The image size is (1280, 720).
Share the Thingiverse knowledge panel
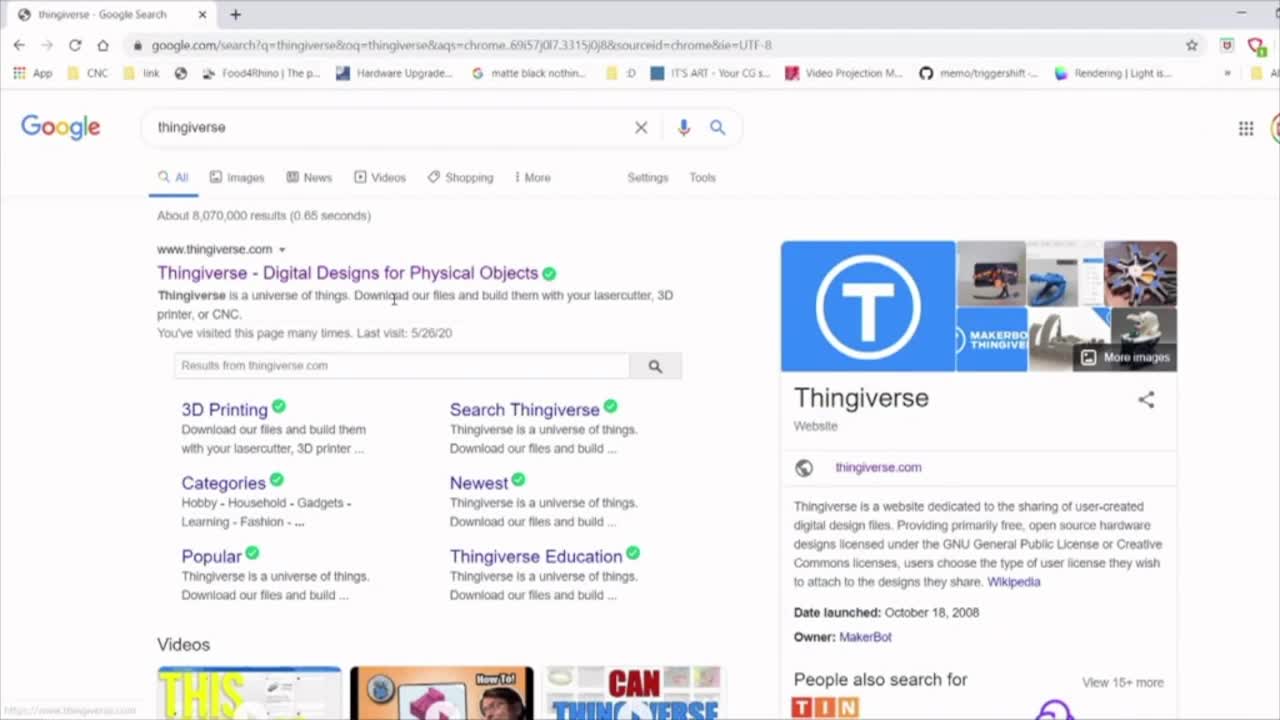pyautogui.click(x=1146, y=400)
